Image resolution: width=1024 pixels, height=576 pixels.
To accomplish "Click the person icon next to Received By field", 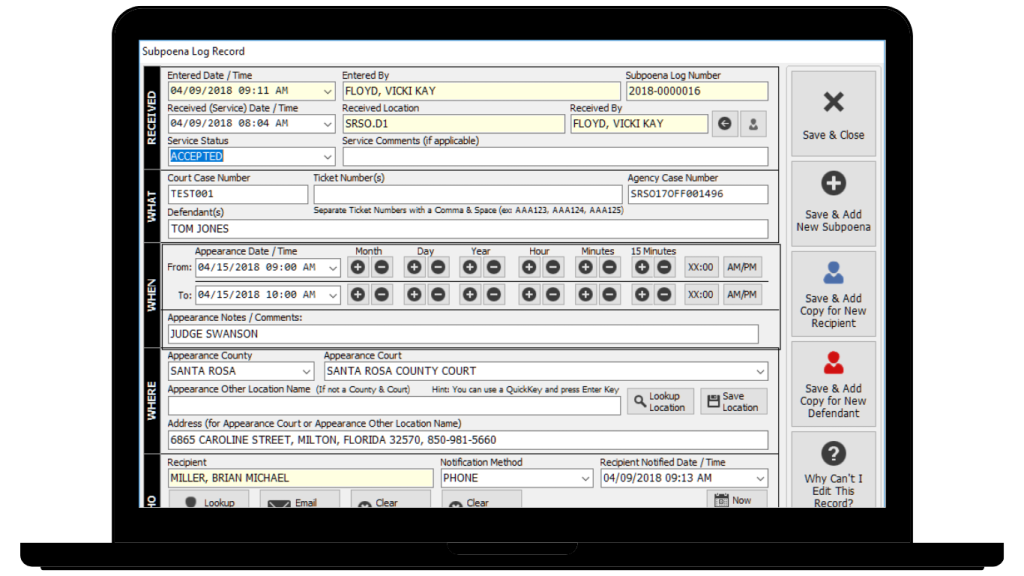I will click(751, 123).
